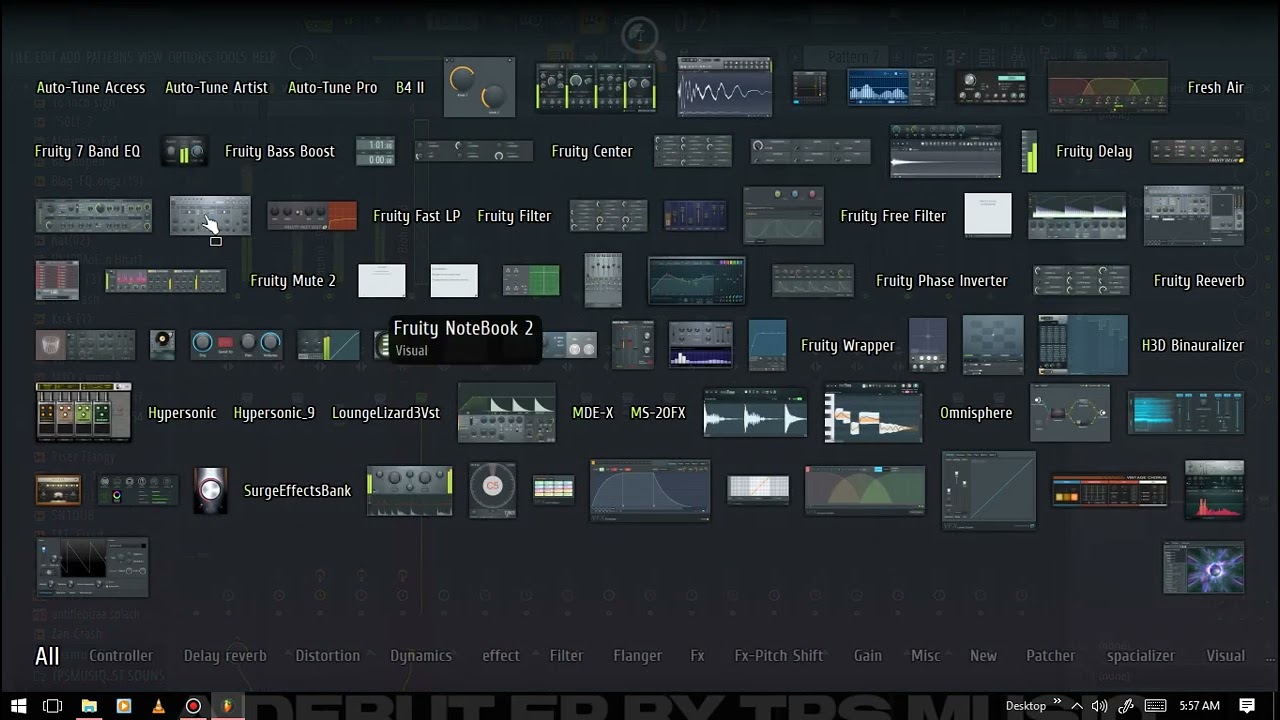Choose the Auto-Tune Pro plugin
This screenshot has width=1280, height=720.
pos(333,88)
